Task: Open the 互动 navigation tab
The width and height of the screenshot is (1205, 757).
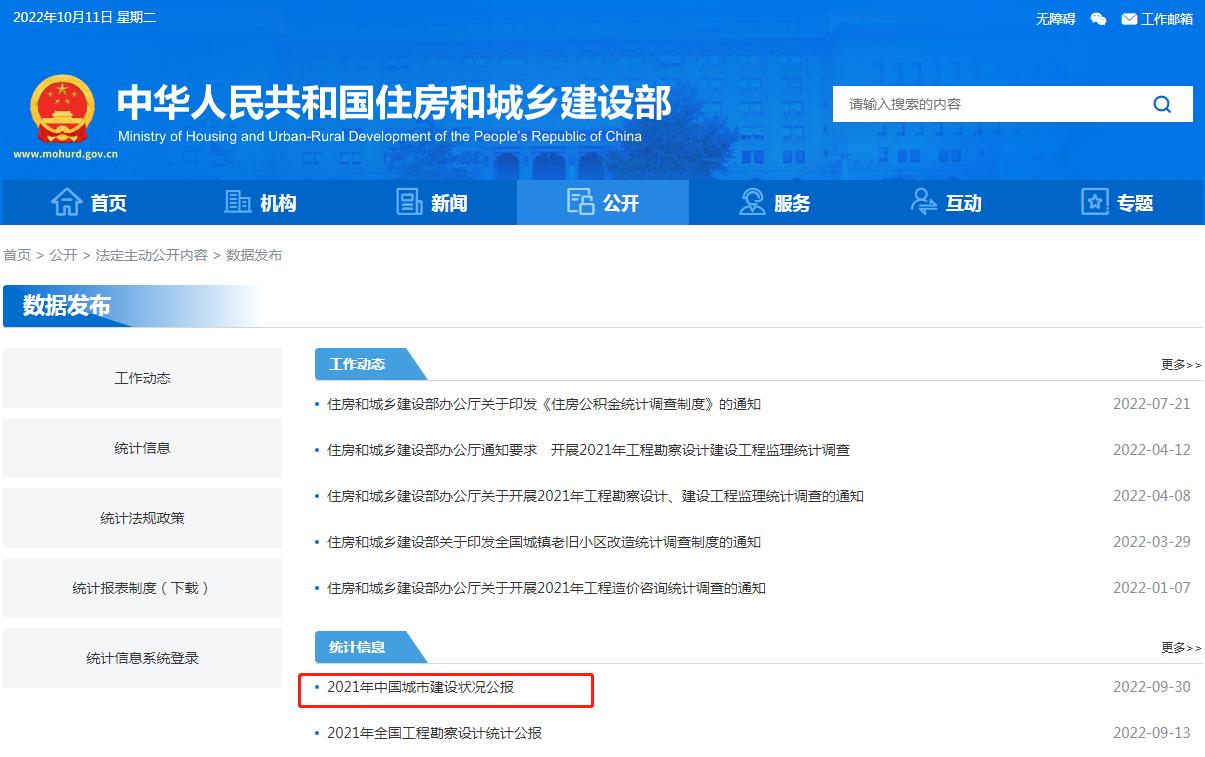Action: [946, 203]
